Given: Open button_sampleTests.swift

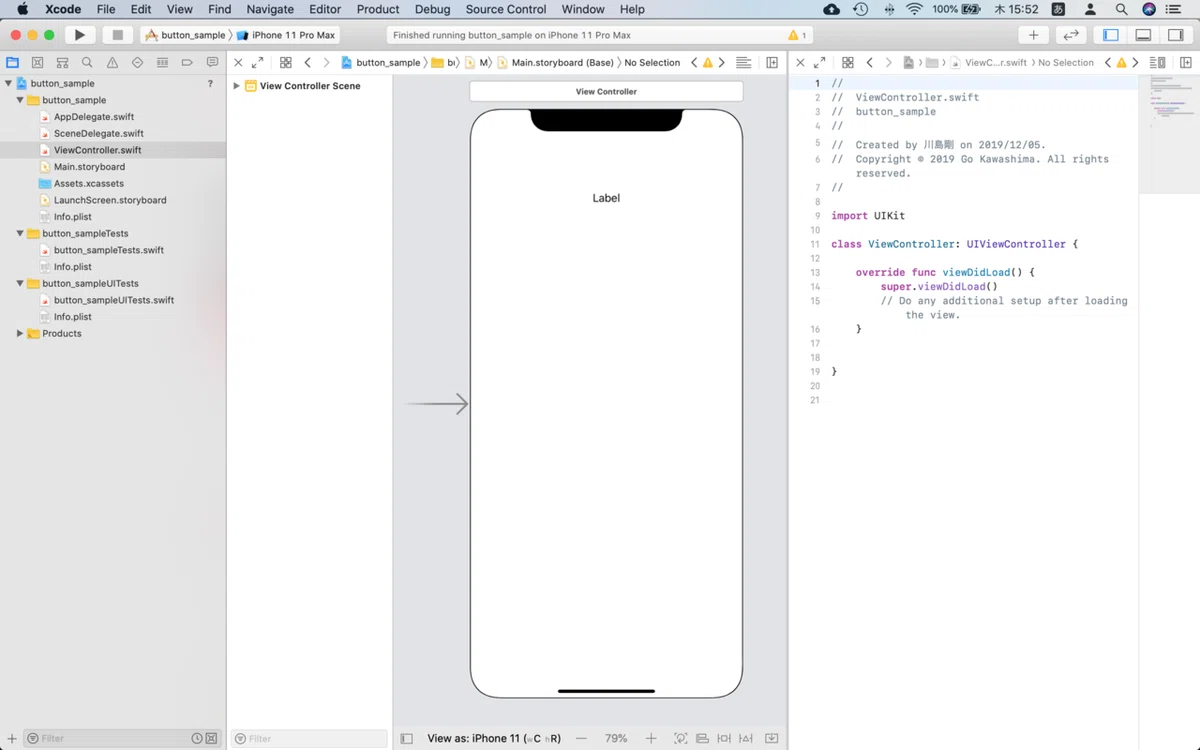Looking at the screenshot, I should 109,250.
